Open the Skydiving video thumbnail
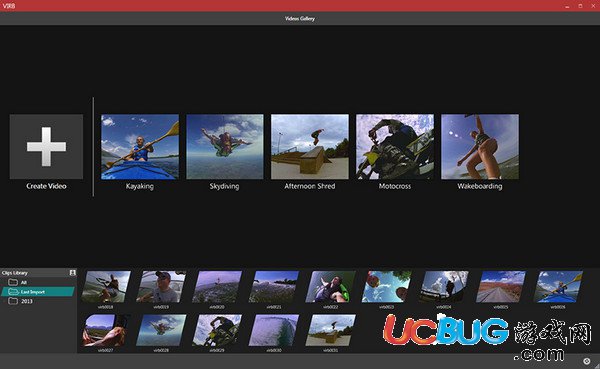The image size is (600, 369). pyautogui.click(x=225, y=147)
